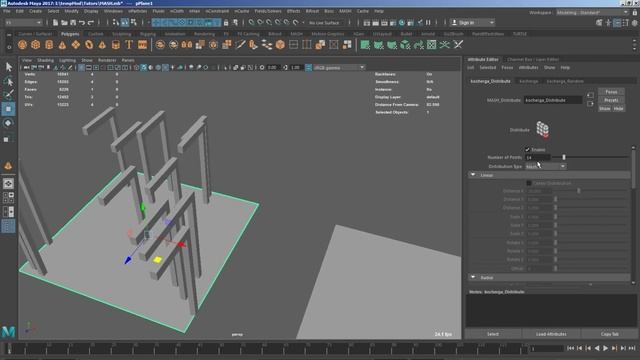640x360 pixels.
Task: Click the Hide button in Attribute Editor
Action: coord(618,109)
